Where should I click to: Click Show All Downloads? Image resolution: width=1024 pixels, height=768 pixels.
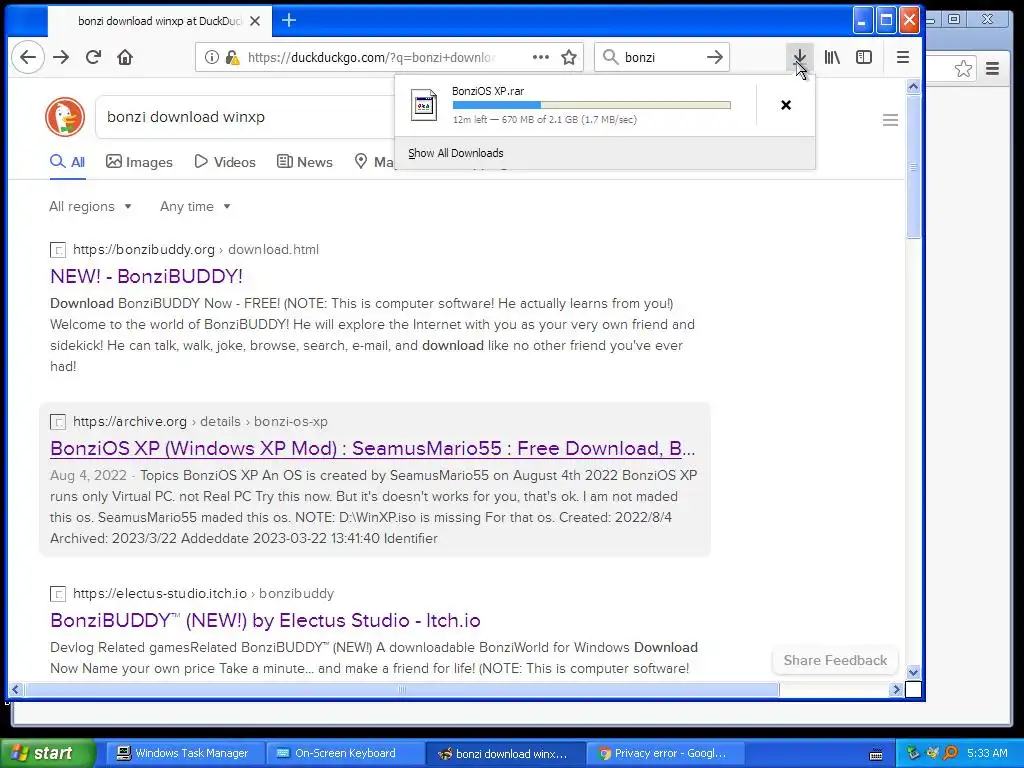click(x=456, y=153)
